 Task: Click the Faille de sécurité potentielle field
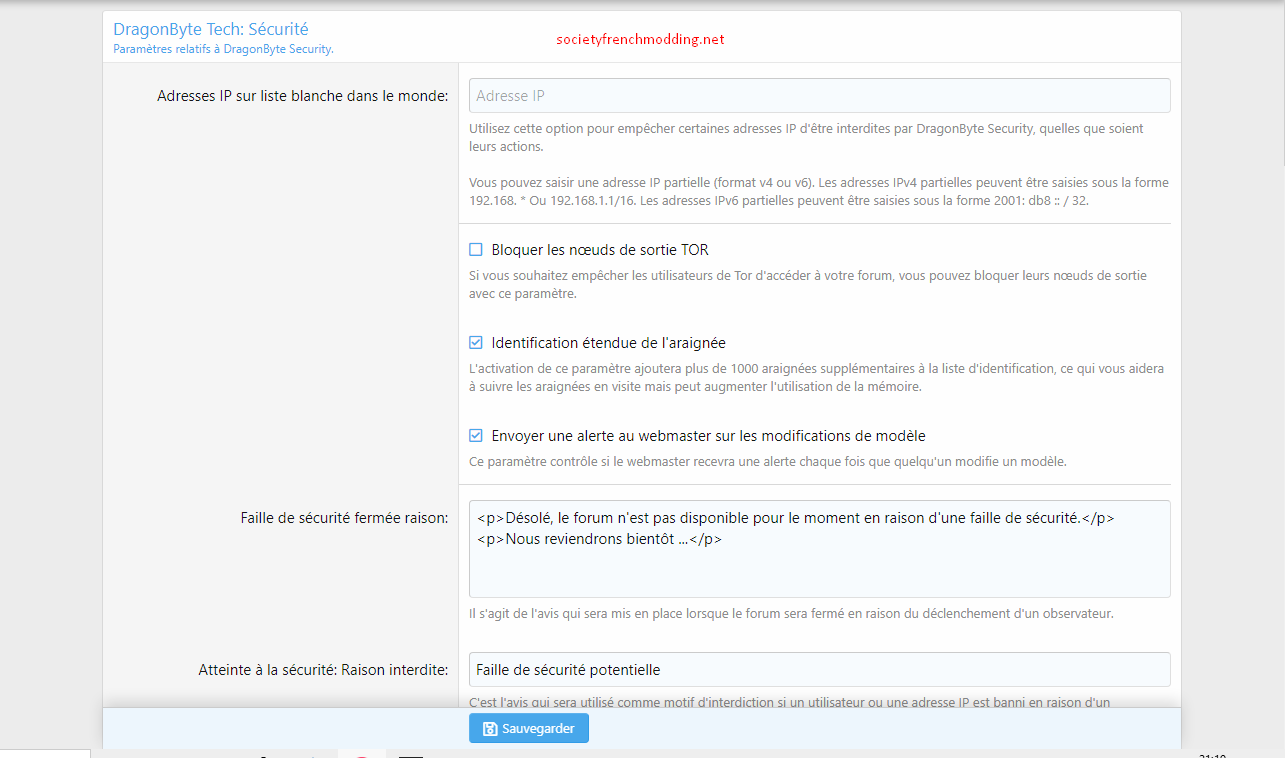point(819,670)
